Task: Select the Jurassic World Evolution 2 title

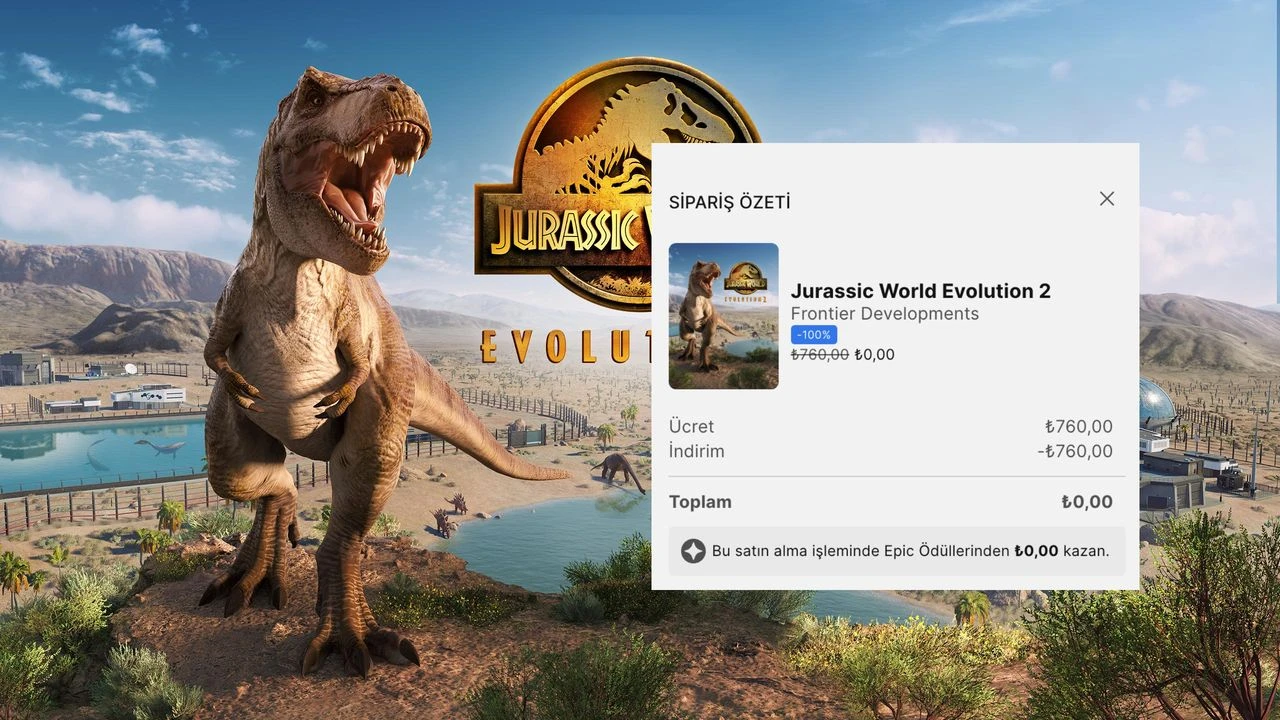Action: (x=920, y=291)
